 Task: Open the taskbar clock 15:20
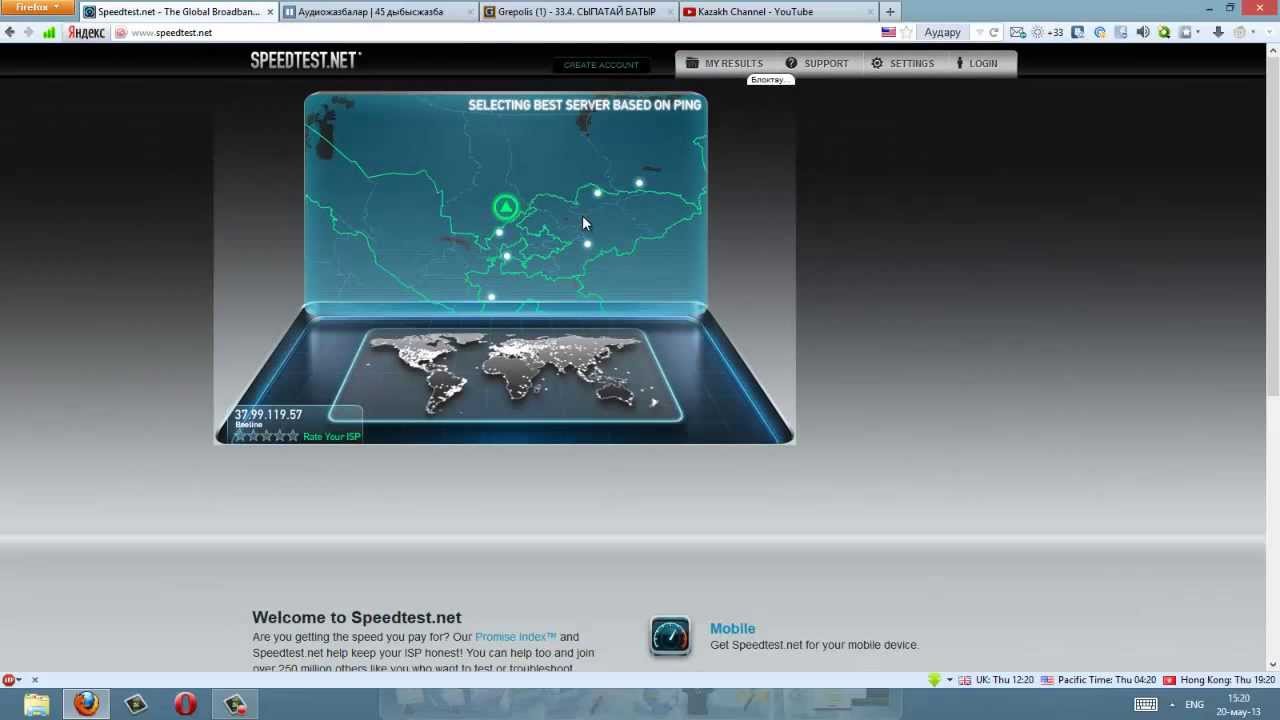click(x=1238, y=705)
